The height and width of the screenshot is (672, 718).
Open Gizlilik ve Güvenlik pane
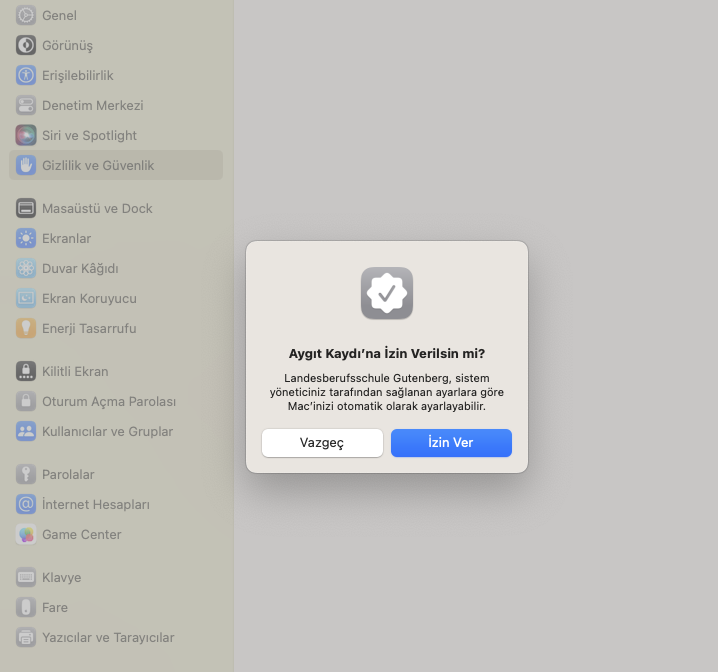(98, 166)
